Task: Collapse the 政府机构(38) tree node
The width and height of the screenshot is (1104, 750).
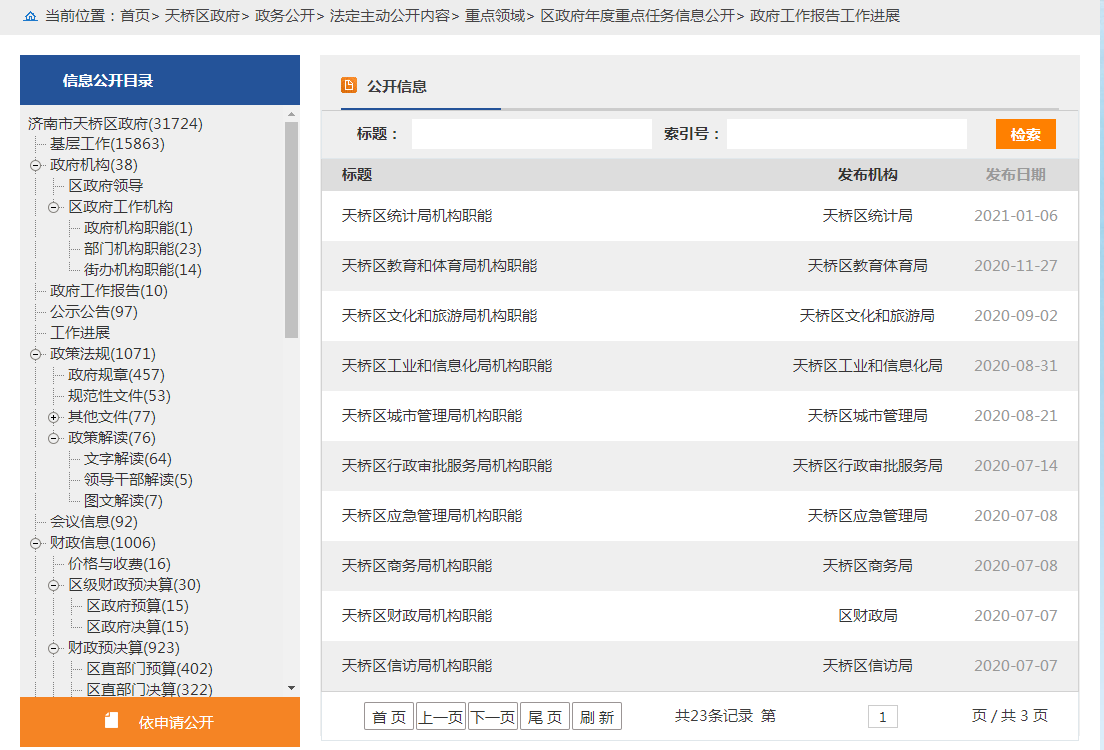Action: point(35,165)
